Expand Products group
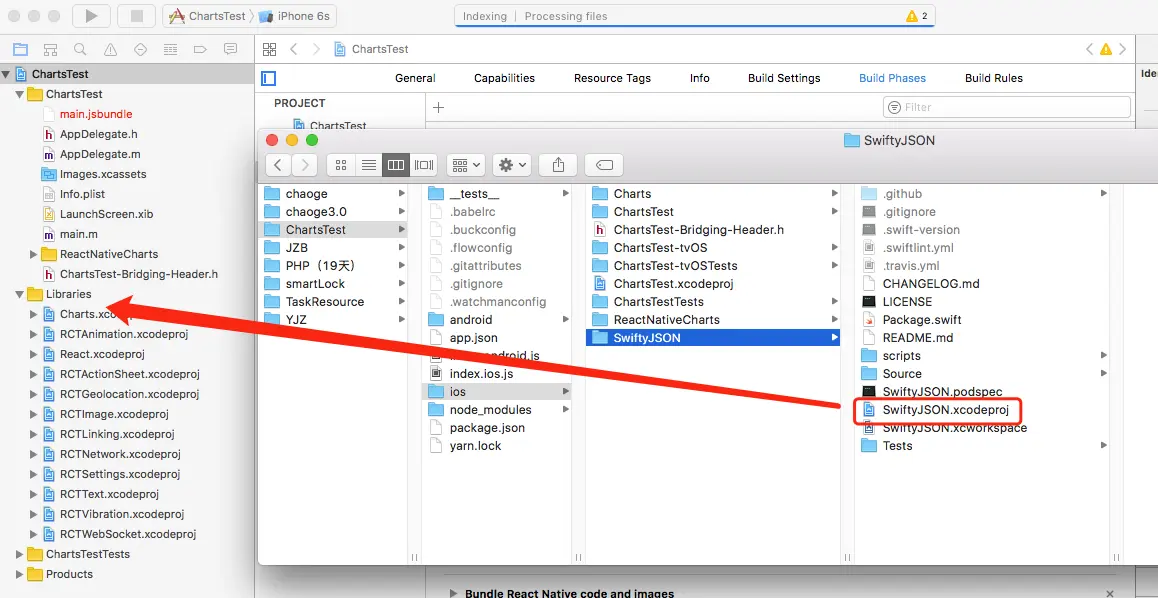Viewport: 1158px width, 598px height. coord(19,574)
